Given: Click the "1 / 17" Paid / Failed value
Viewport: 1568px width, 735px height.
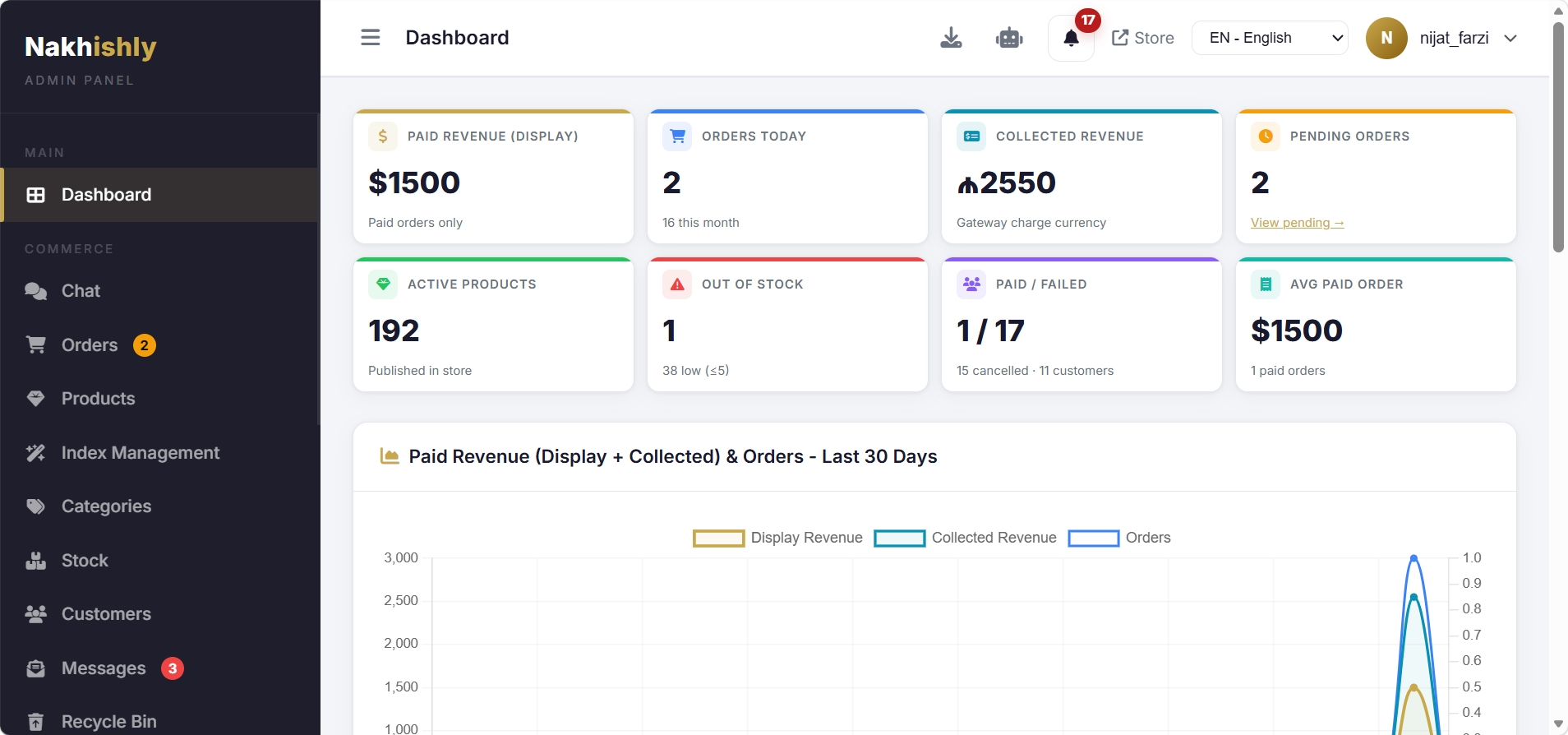Looking at the screenshot, I should coord(991,331).
